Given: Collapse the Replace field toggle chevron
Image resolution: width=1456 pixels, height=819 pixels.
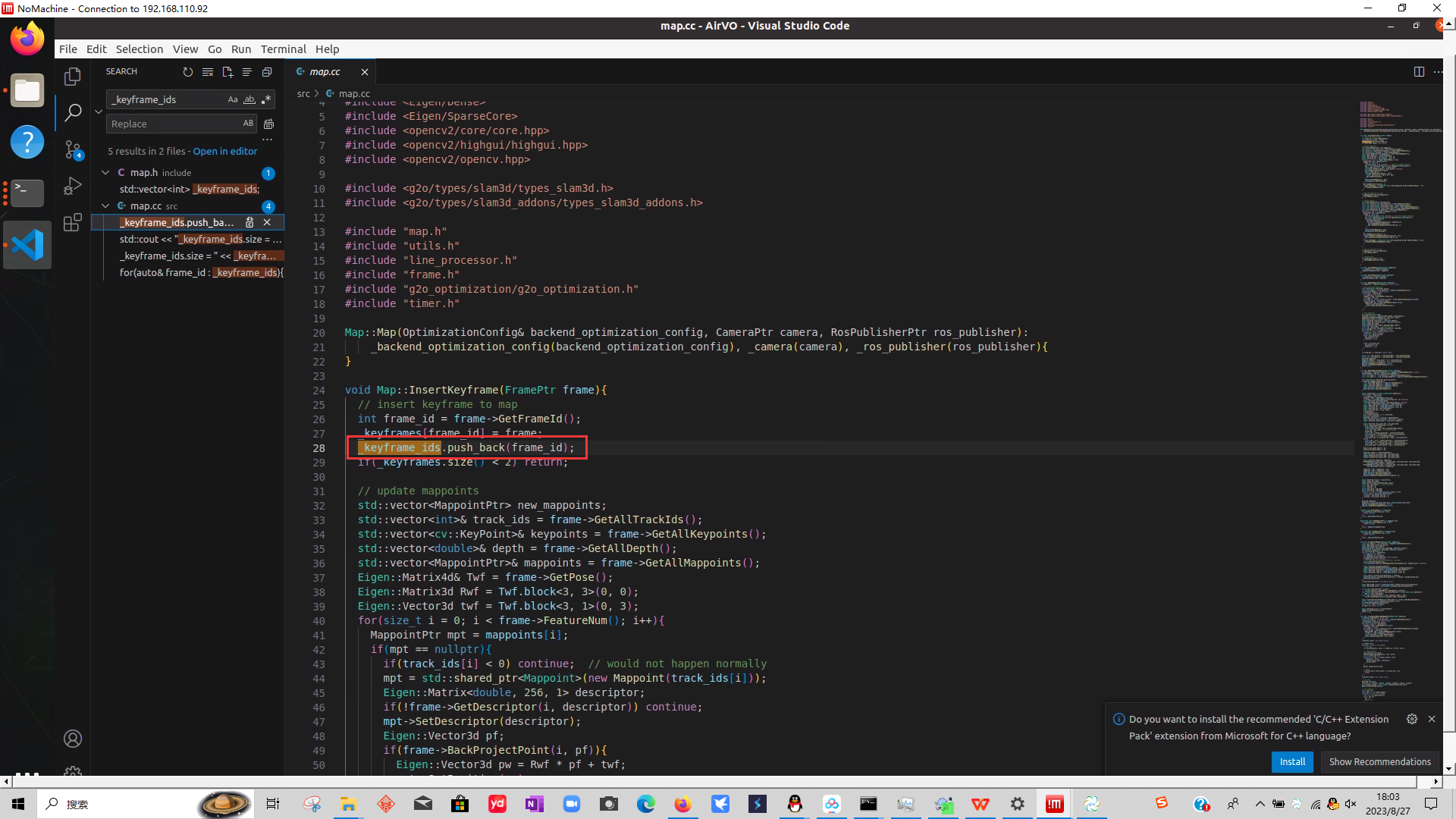Looking at the screenshot, I should tap(99, 111).
